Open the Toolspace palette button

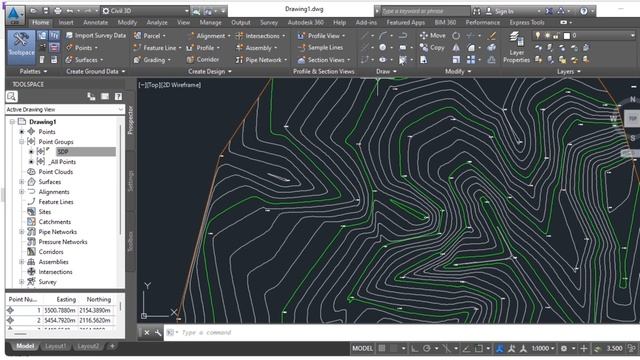click(21, 47)
